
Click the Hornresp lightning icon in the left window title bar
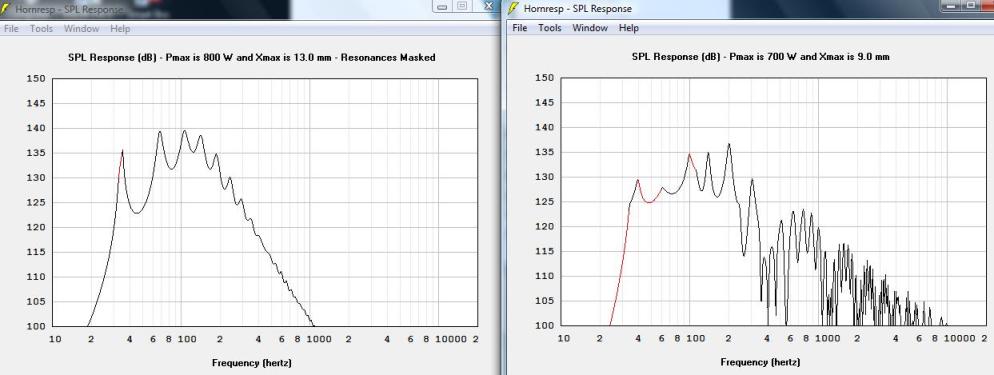5,9
